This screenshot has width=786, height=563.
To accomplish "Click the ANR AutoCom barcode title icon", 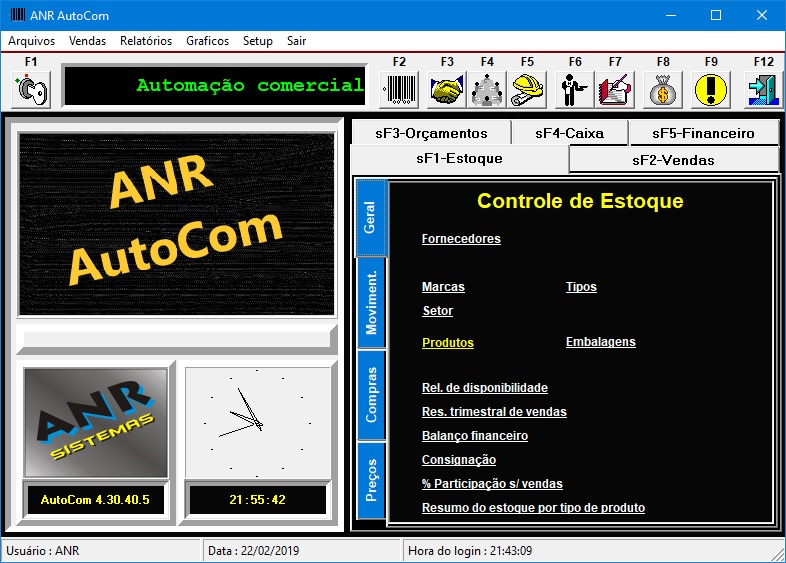I will [18, 15].
